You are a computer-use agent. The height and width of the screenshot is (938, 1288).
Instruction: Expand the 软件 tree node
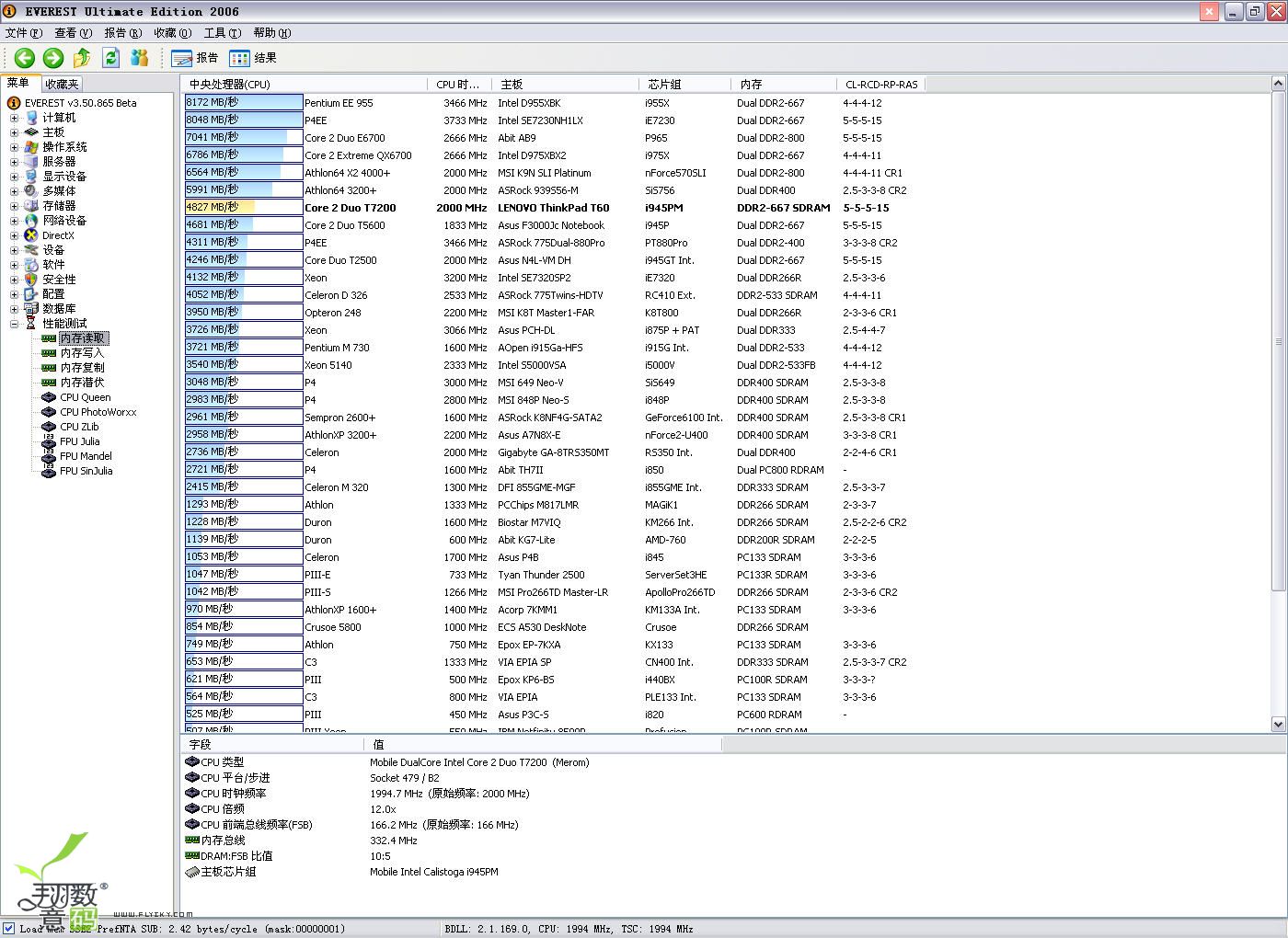[14, 265]
